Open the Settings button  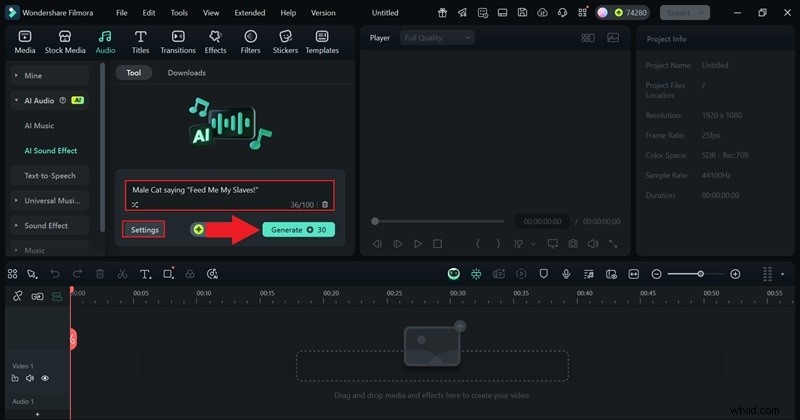coord(144,229)
